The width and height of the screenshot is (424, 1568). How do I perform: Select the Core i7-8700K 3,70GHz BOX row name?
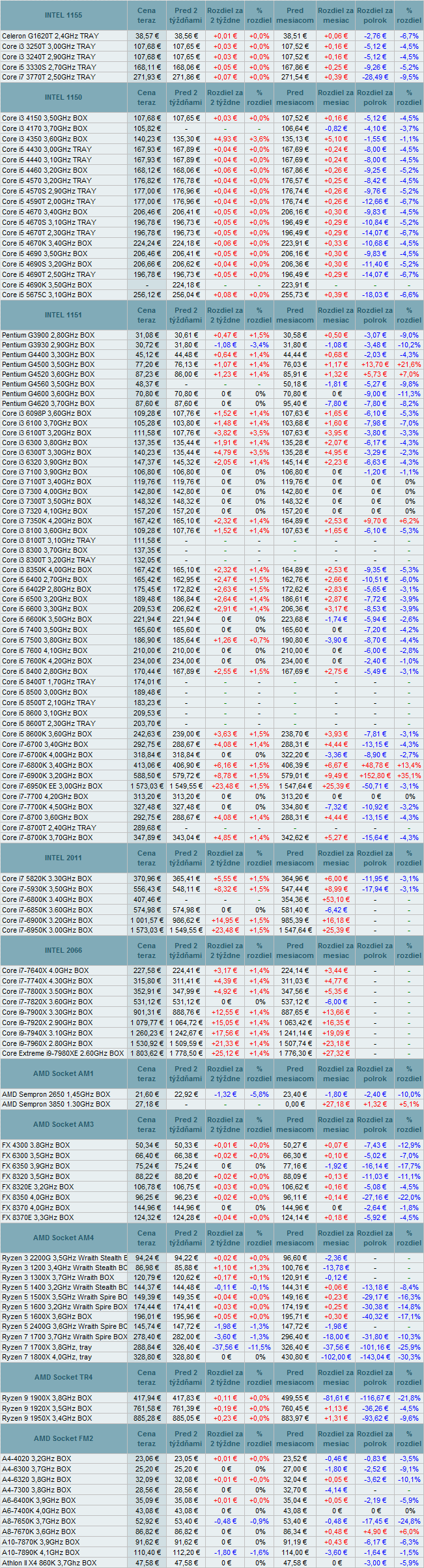pos(47,837)
